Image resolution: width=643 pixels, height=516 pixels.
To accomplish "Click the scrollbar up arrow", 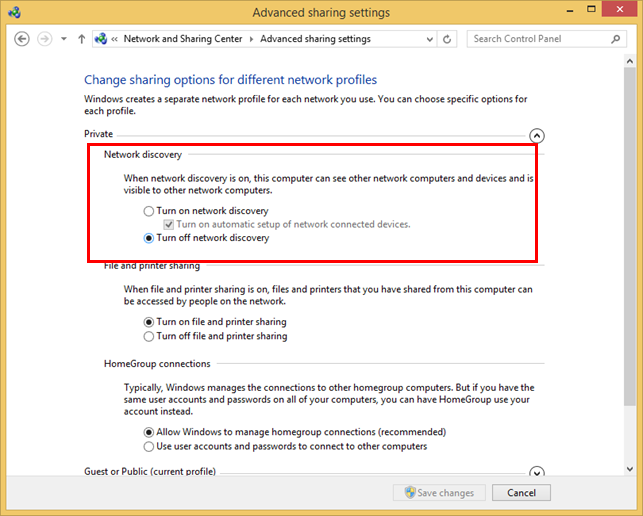I will coord(630,61).
